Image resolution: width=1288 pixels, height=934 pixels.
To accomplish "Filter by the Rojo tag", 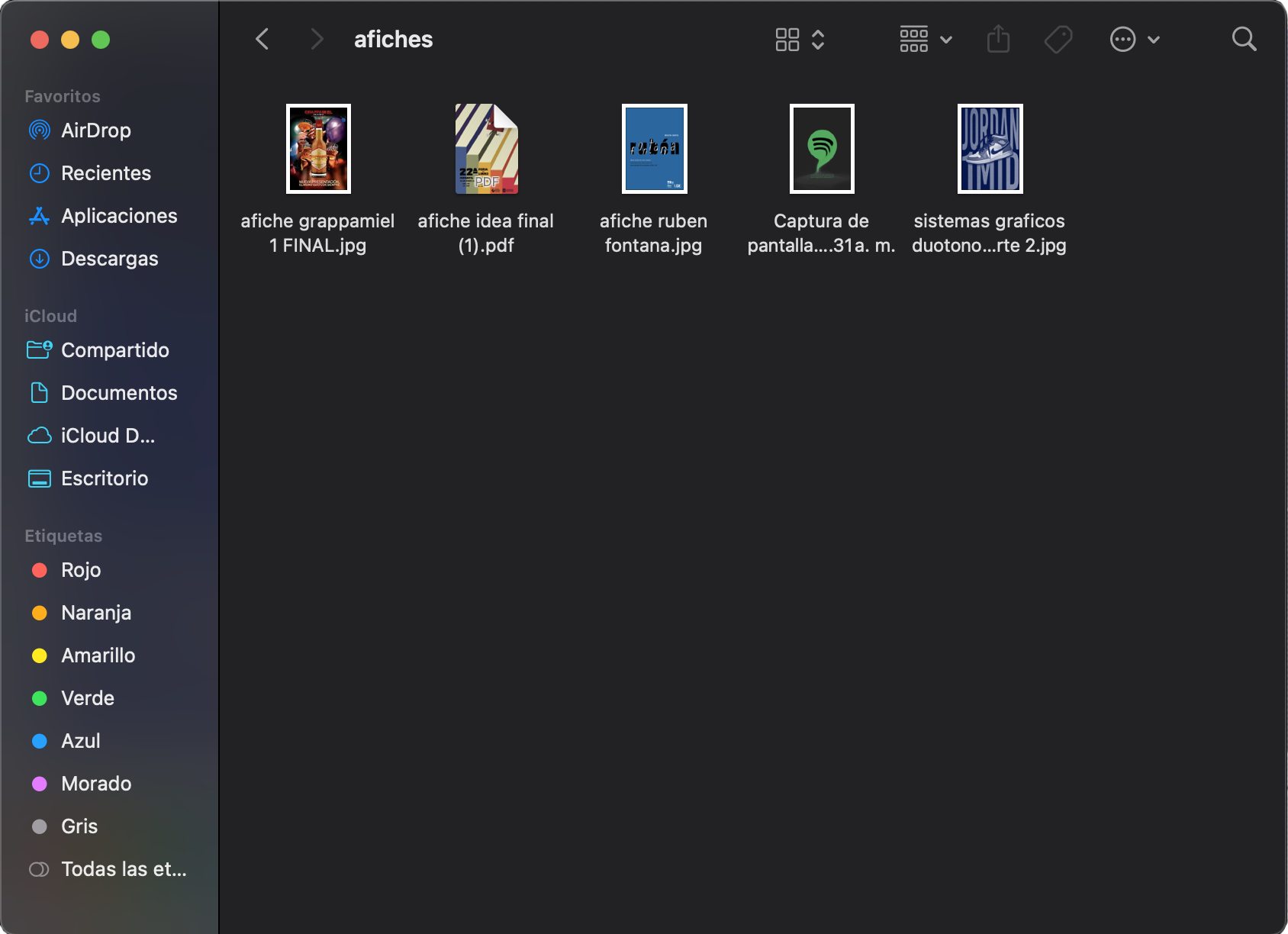I will point(80,570).
